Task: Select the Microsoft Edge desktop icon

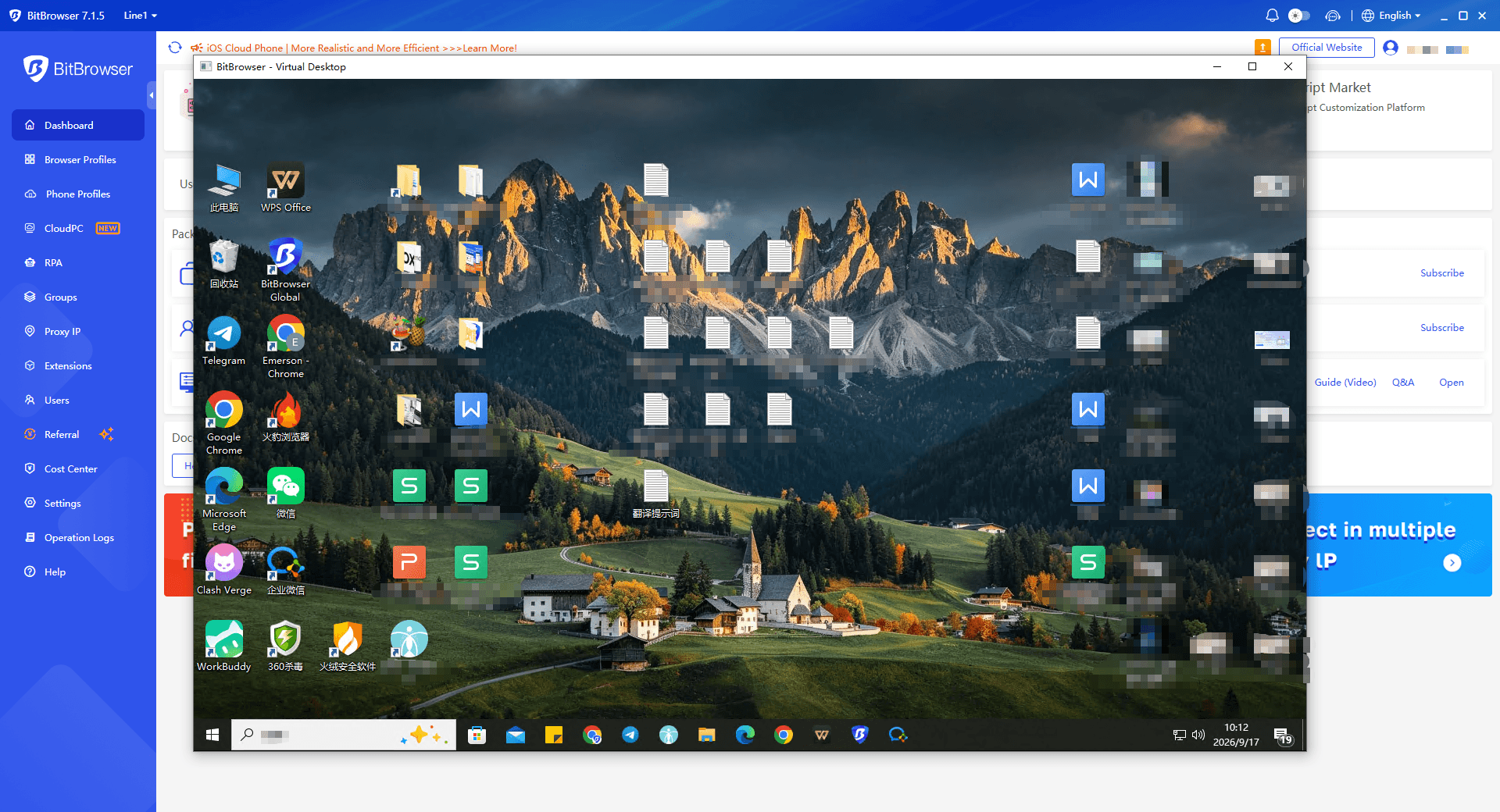Action: point(224,499)
